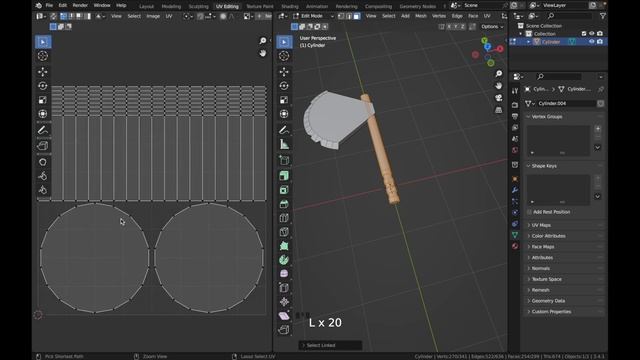640x360 pixels.
Task: Switch to the Texture Paint workspace tab
Action: 260,7
